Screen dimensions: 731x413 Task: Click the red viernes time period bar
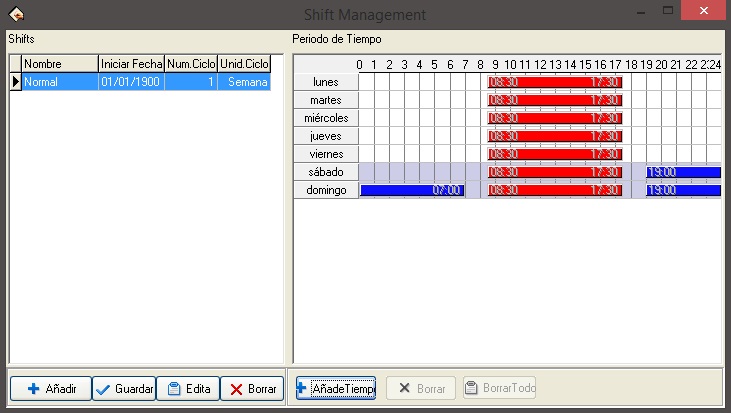pyautogui.click(x=555, y=154)
